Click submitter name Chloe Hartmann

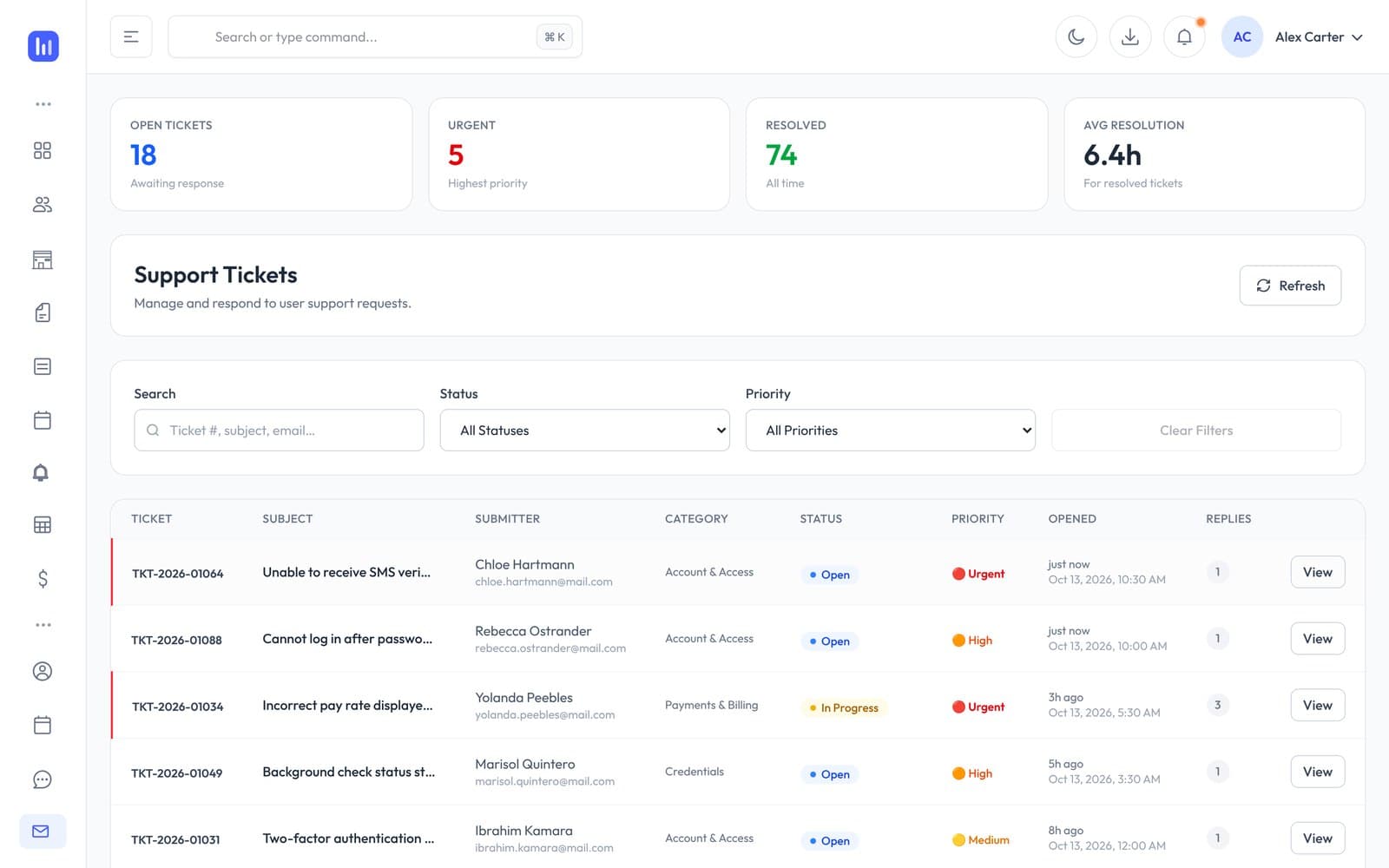click(524, 565)
